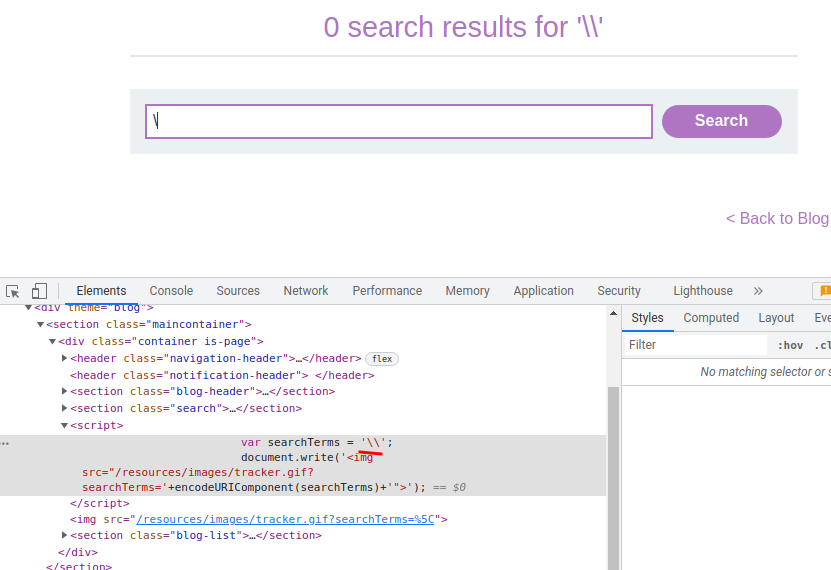Click the Elements panel scroll up arrow
The width and height of the screenshot is (831, 570).
click(x=613, y=313)
